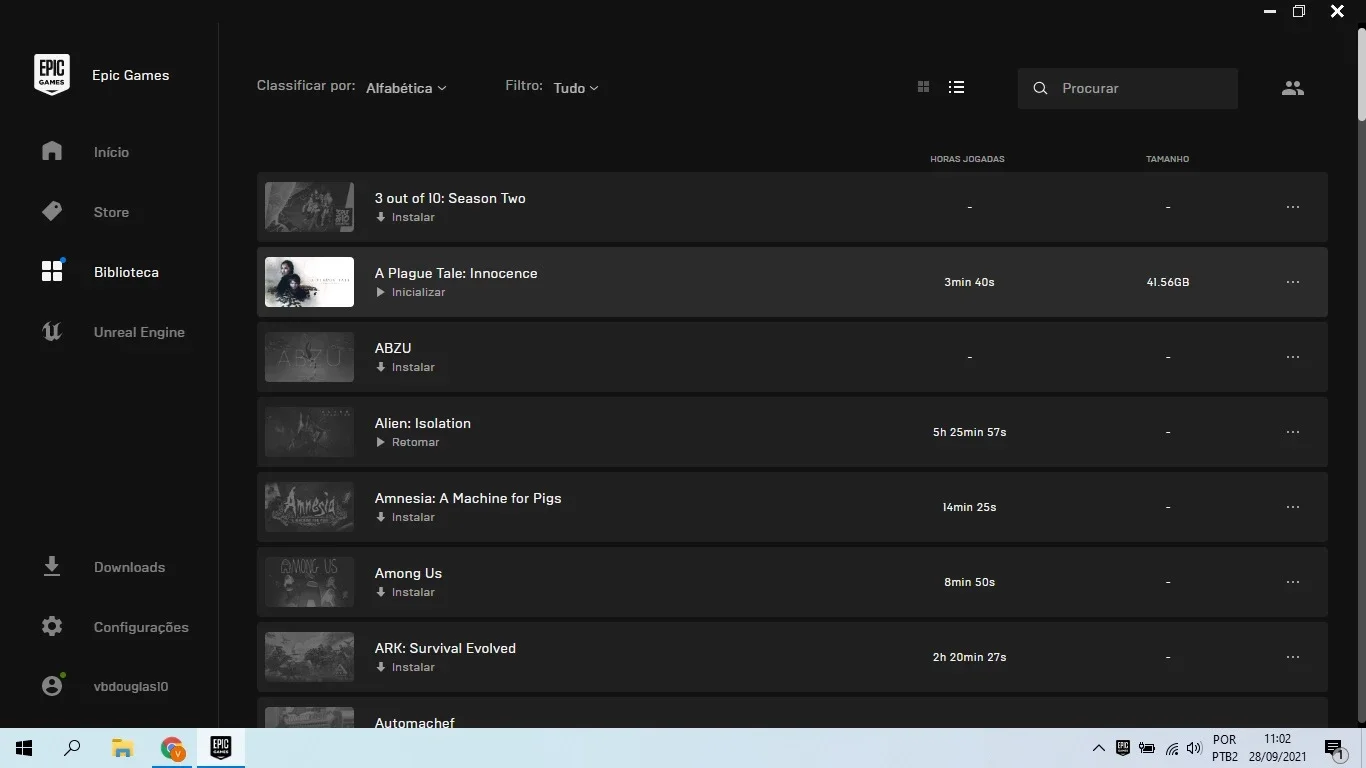This screenshot has width=1366, height=768.
Task: Launch A Plague Tale: Innocence via Inicializar
Action: click(x=410, y=292)
